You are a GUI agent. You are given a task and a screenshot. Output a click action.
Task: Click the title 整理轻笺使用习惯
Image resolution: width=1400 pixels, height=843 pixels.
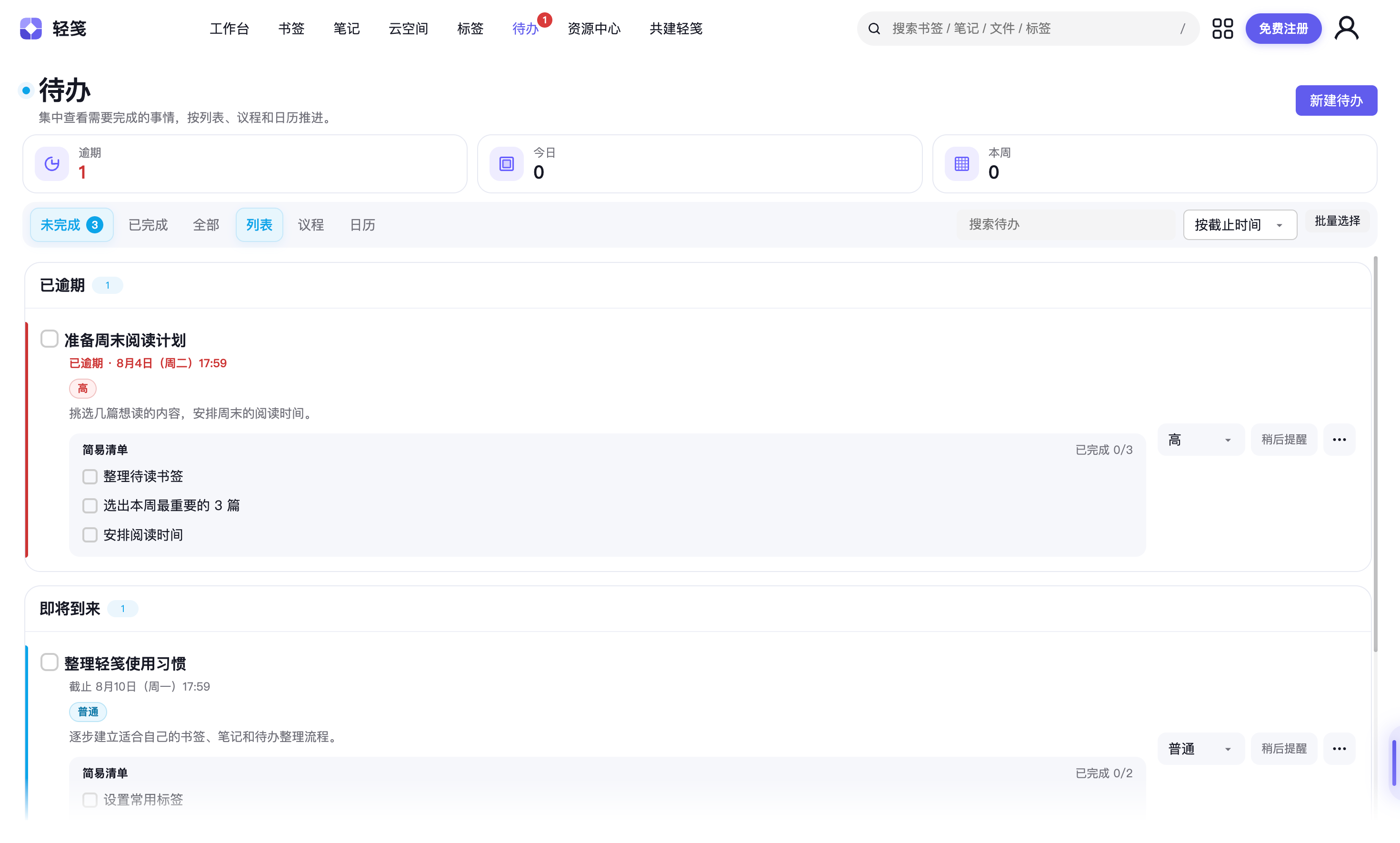pos(125,663)
